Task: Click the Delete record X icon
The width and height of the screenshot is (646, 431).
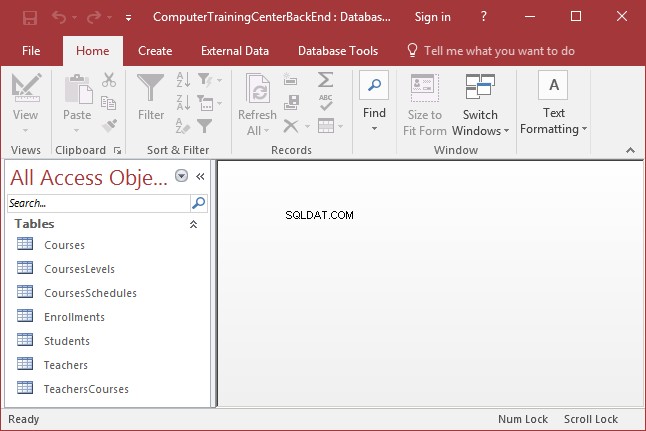Action: pos(291,126)
